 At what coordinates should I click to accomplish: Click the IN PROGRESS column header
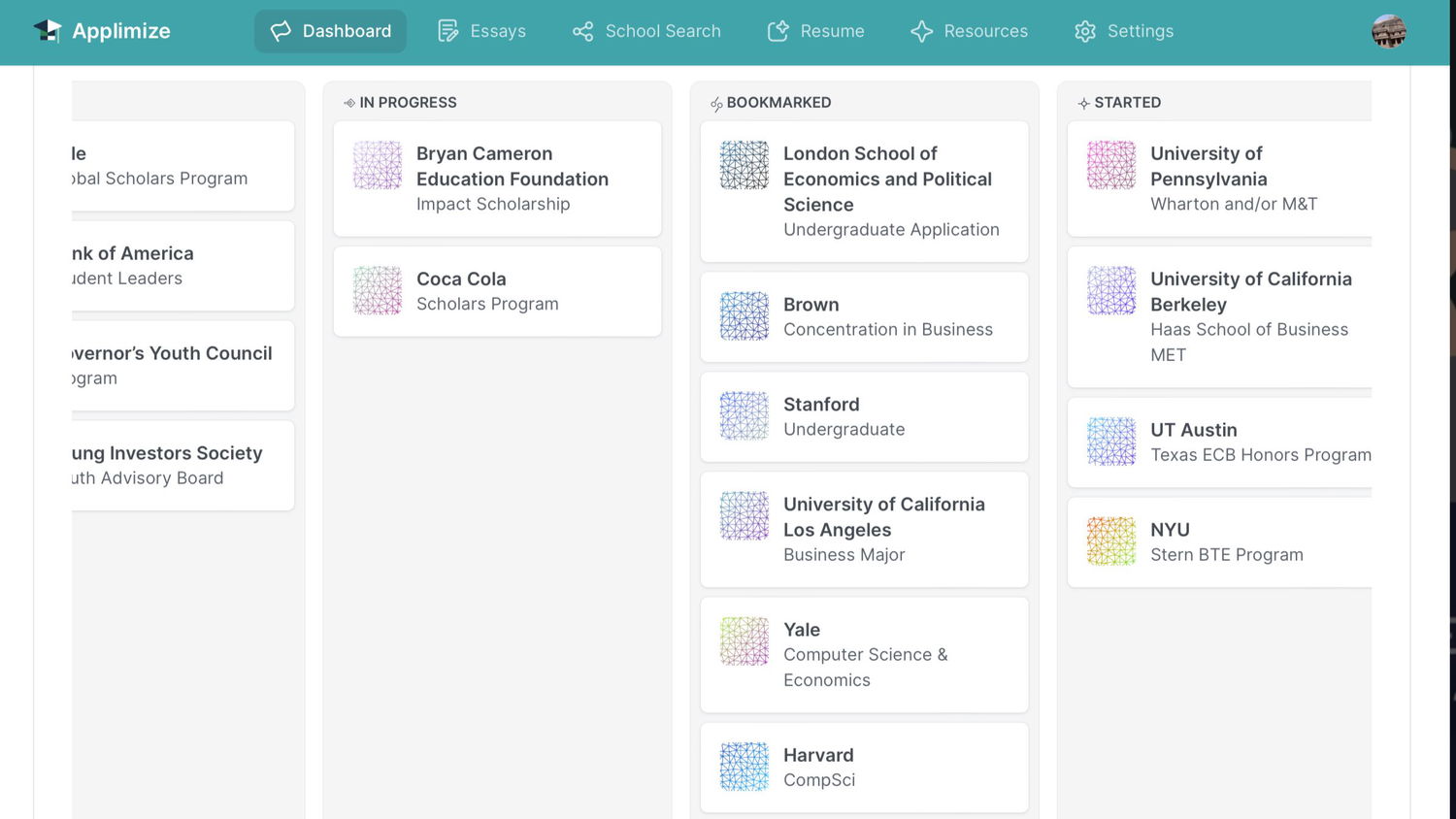tap(408, 103)
